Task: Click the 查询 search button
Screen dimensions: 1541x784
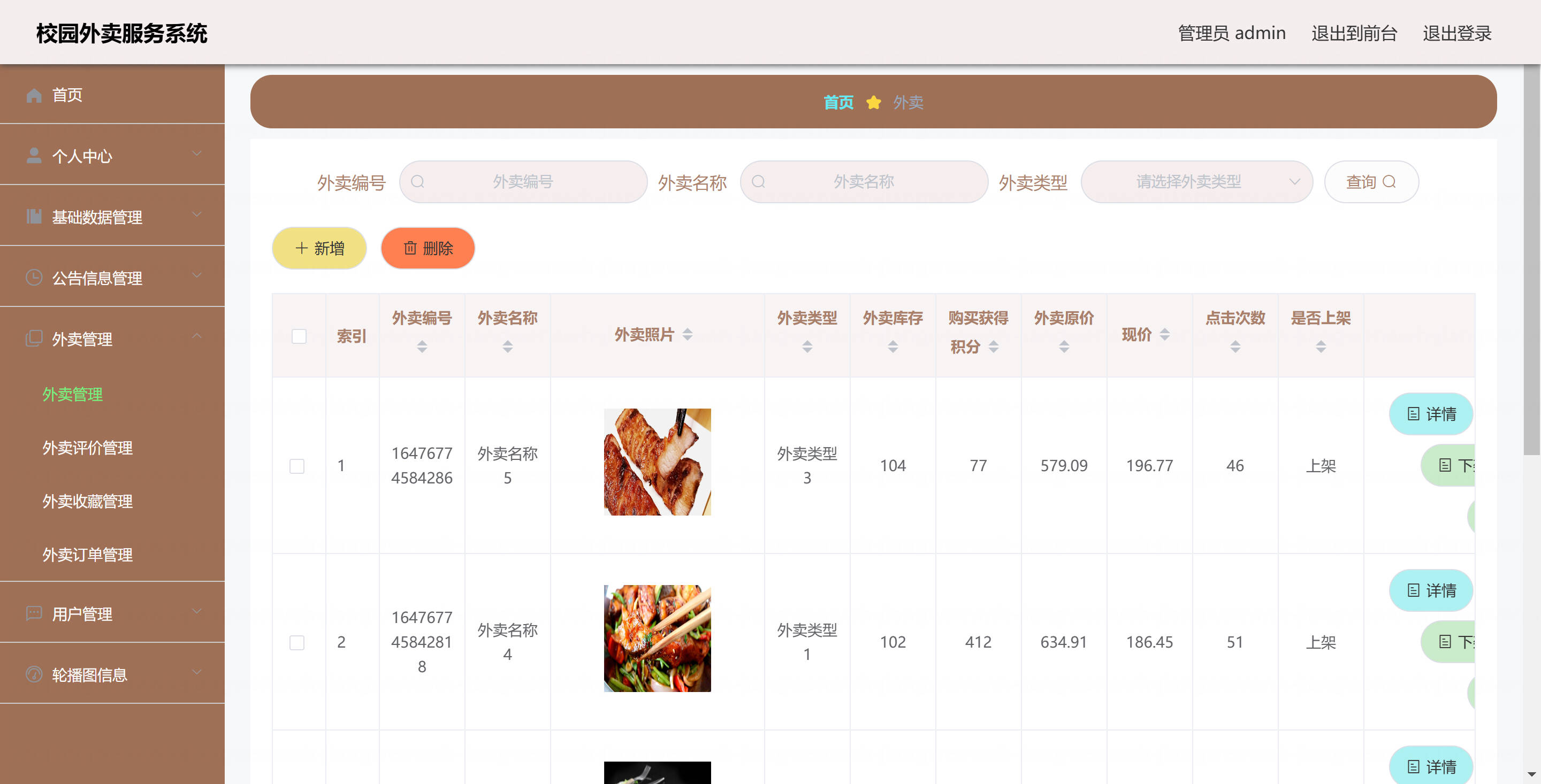Action: point(1371,182)
